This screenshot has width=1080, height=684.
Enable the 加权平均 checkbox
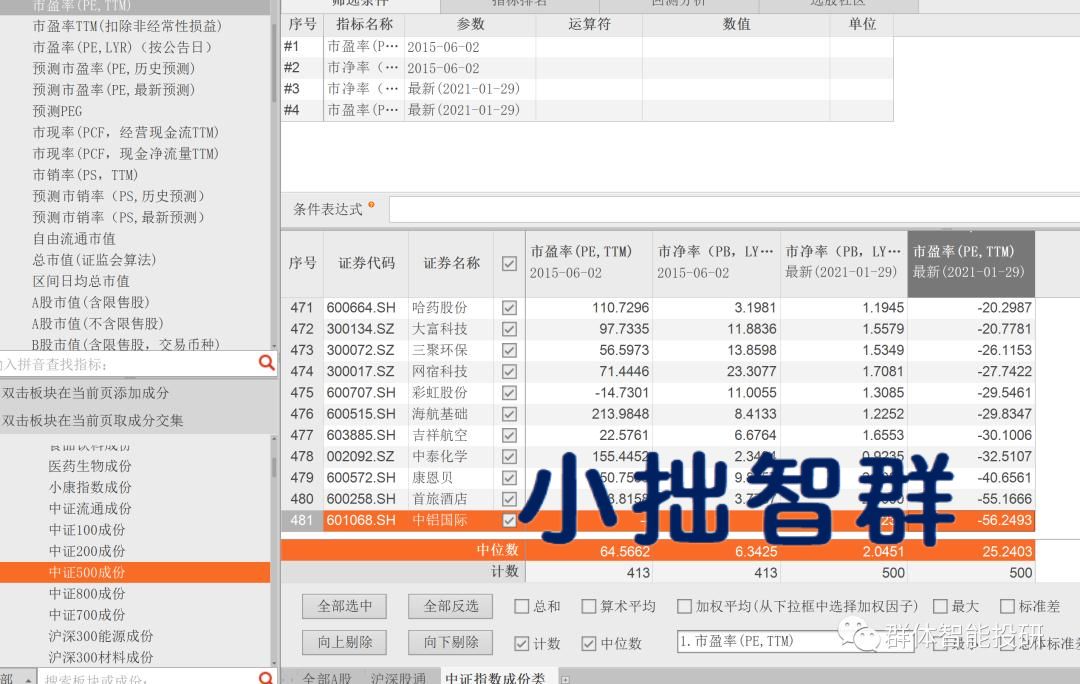point(684,606)
